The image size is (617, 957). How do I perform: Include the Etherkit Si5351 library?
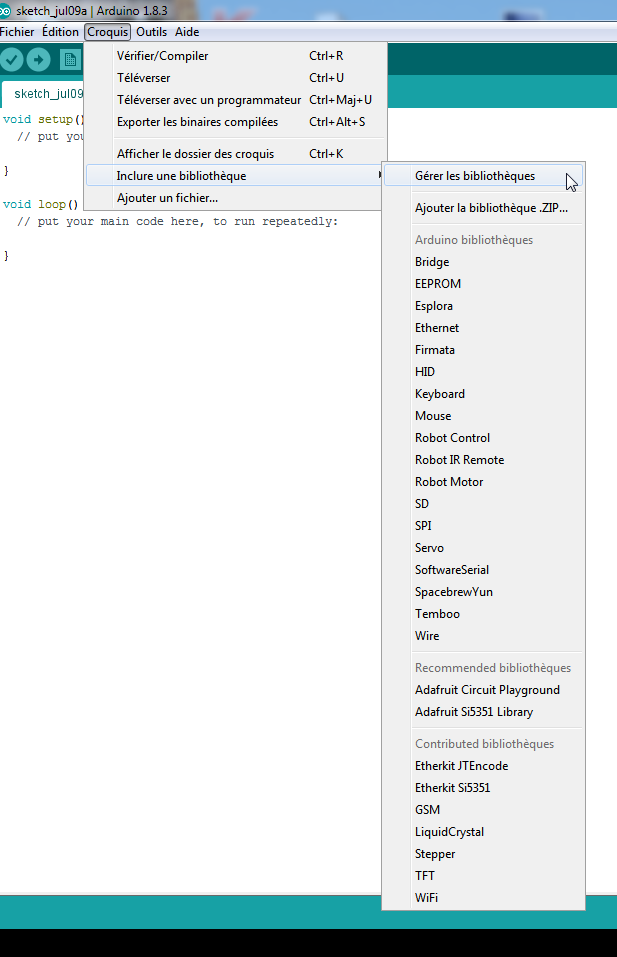pyautogui.click(x=483, y=787)
